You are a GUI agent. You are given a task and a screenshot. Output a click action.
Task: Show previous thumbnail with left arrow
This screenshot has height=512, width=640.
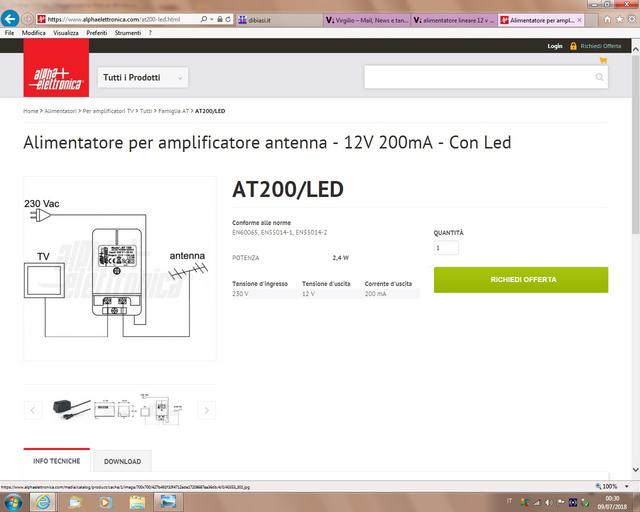(33, 410)
